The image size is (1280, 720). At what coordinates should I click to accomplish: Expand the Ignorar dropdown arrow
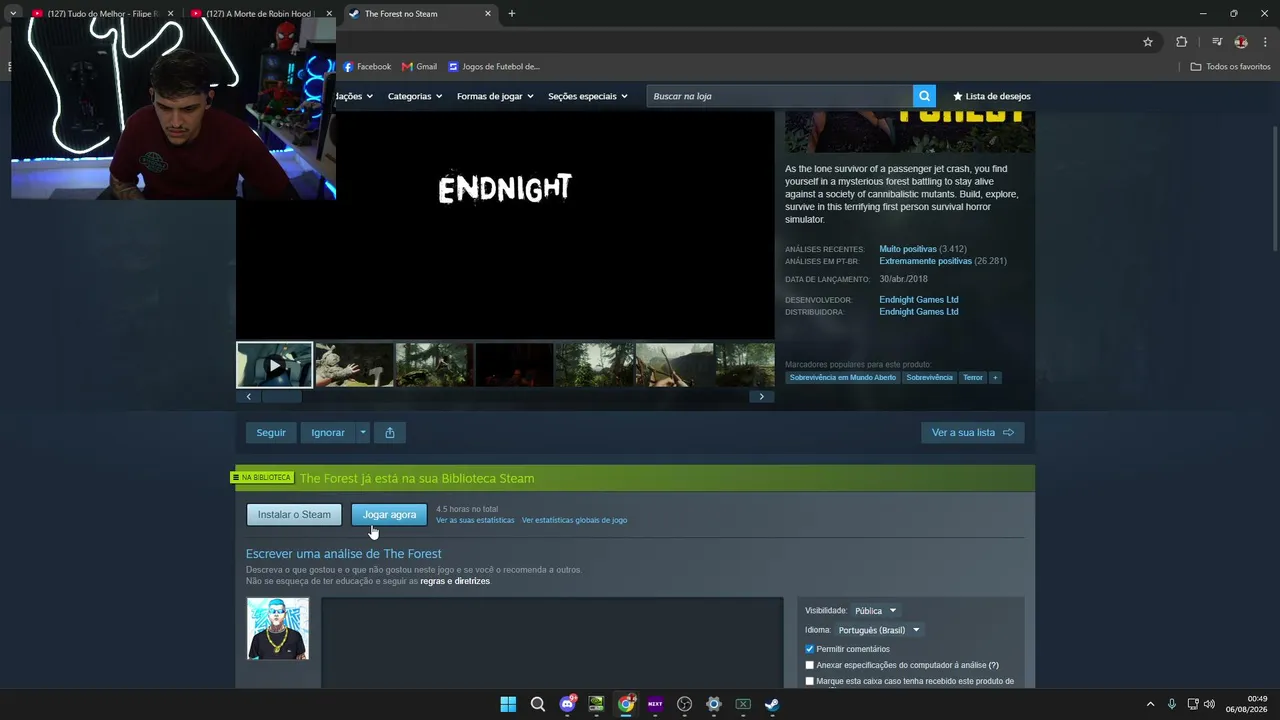(x=363, y=433)
